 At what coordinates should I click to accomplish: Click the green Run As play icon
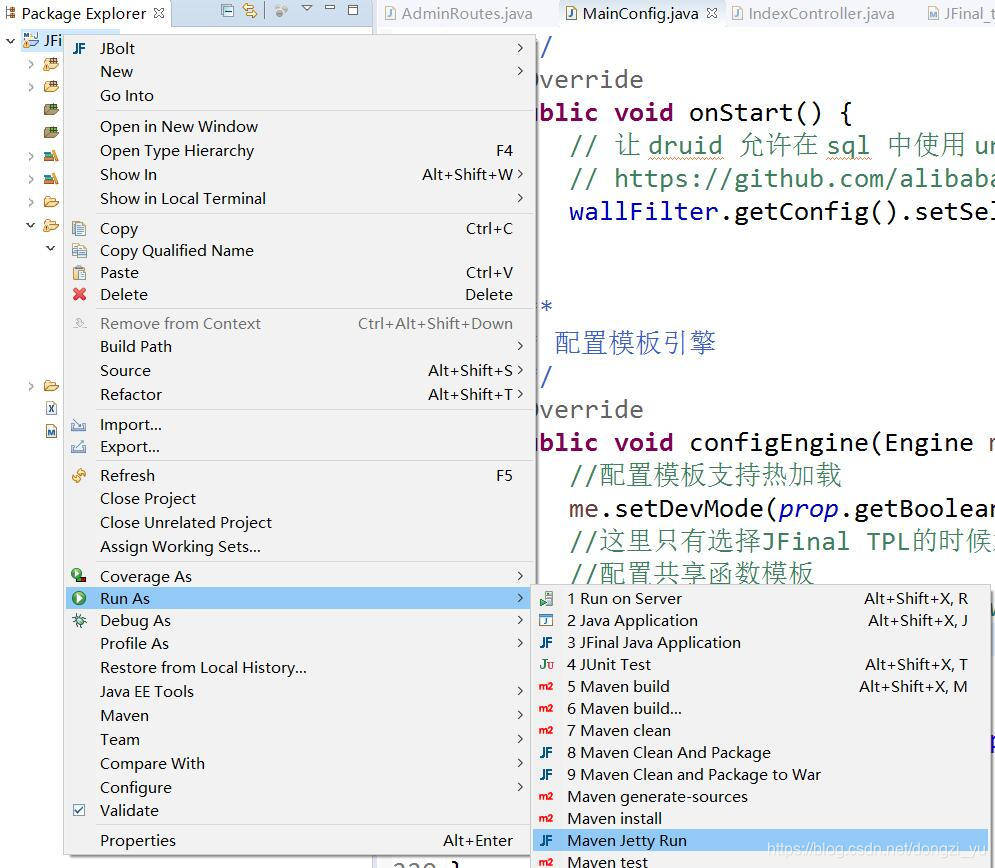tap(79, 598)
